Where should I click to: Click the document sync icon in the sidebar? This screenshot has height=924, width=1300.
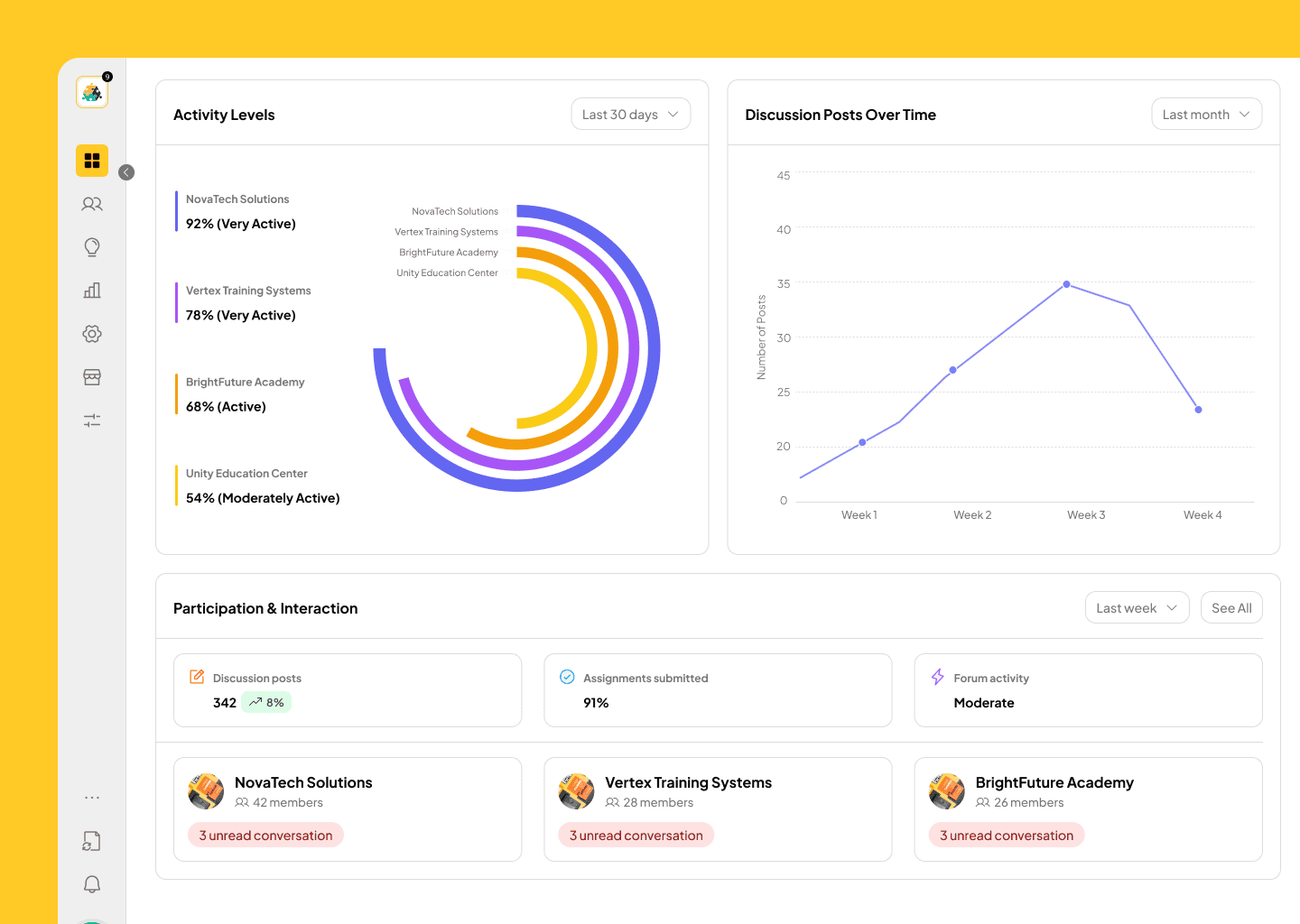coord(92,841)
